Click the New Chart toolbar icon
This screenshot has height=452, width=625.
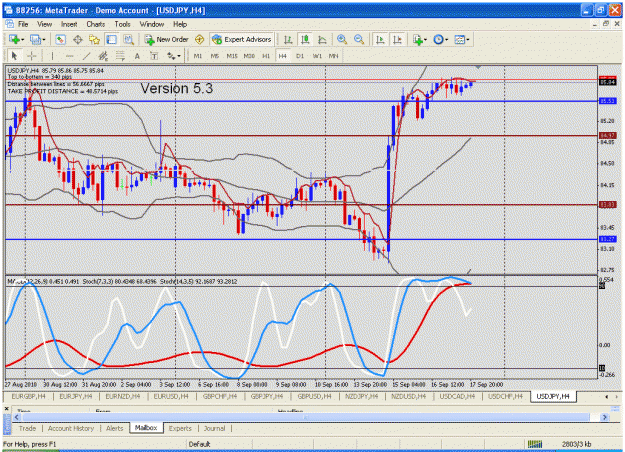click(x=14, y=39)
